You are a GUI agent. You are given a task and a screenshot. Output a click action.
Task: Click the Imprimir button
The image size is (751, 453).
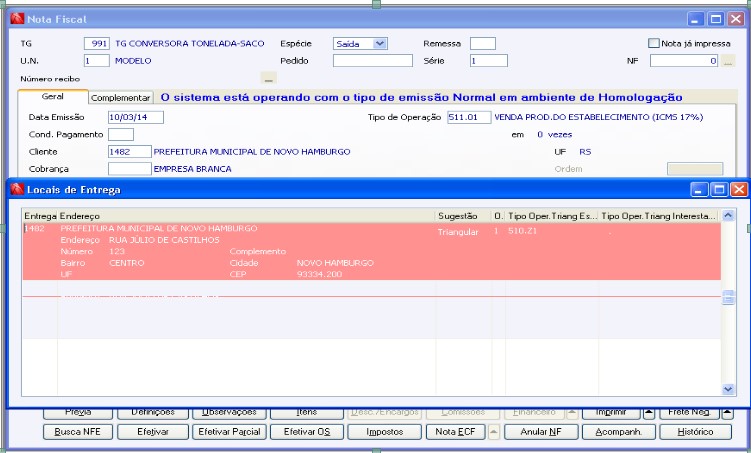(x=611, y=413)
